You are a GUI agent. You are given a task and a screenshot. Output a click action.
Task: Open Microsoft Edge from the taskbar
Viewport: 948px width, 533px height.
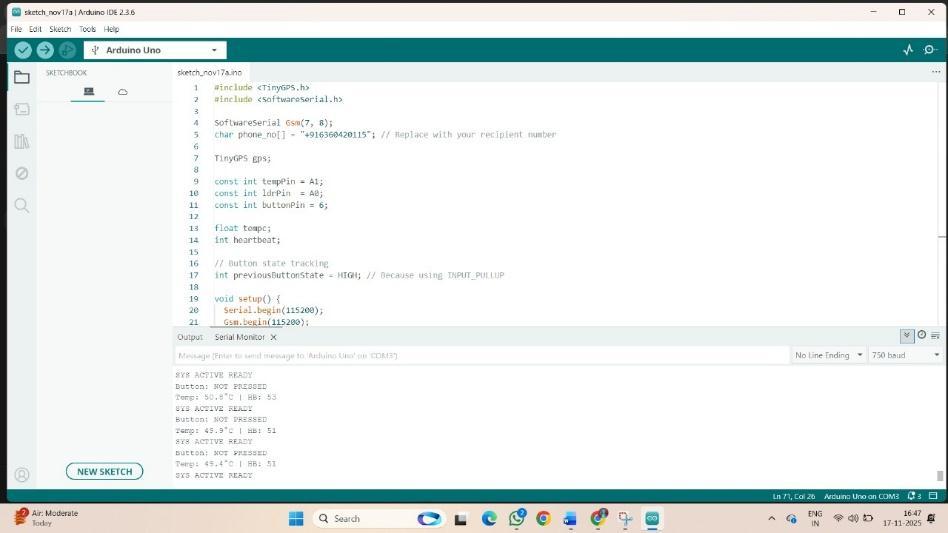489,518
